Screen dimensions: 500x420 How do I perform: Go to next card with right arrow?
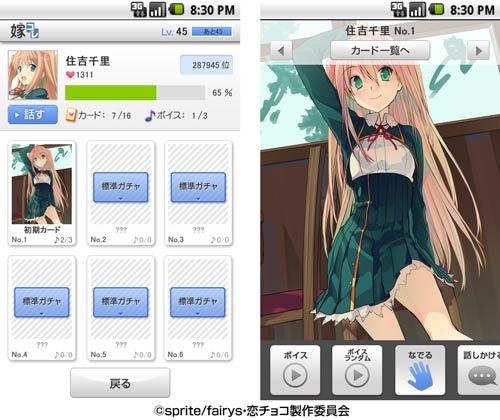479,51
